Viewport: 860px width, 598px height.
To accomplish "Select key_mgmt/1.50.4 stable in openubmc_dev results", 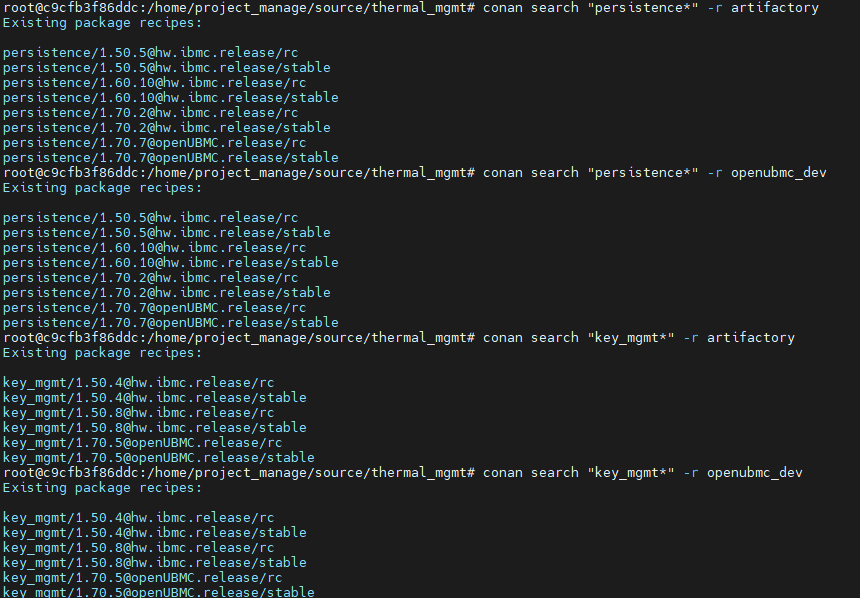I will click(154, 533).
